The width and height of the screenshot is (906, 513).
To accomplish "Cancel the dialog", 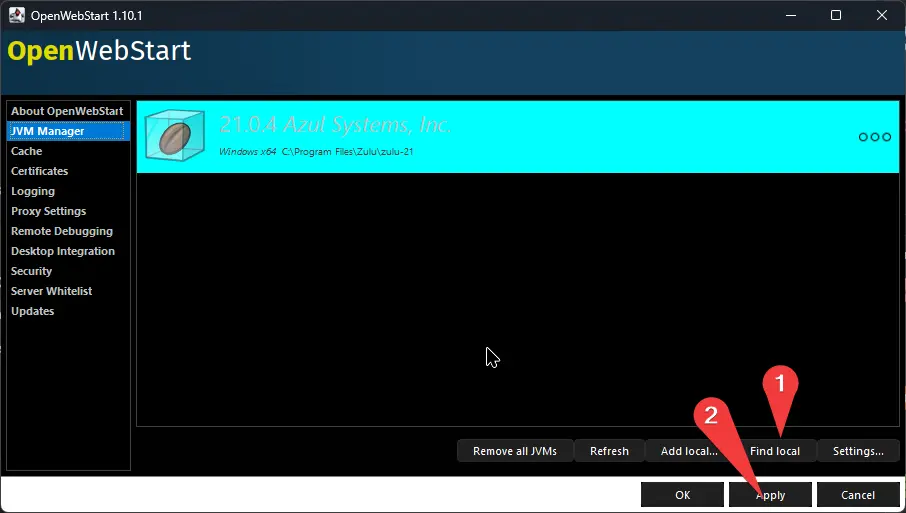I will pos(858,495).
